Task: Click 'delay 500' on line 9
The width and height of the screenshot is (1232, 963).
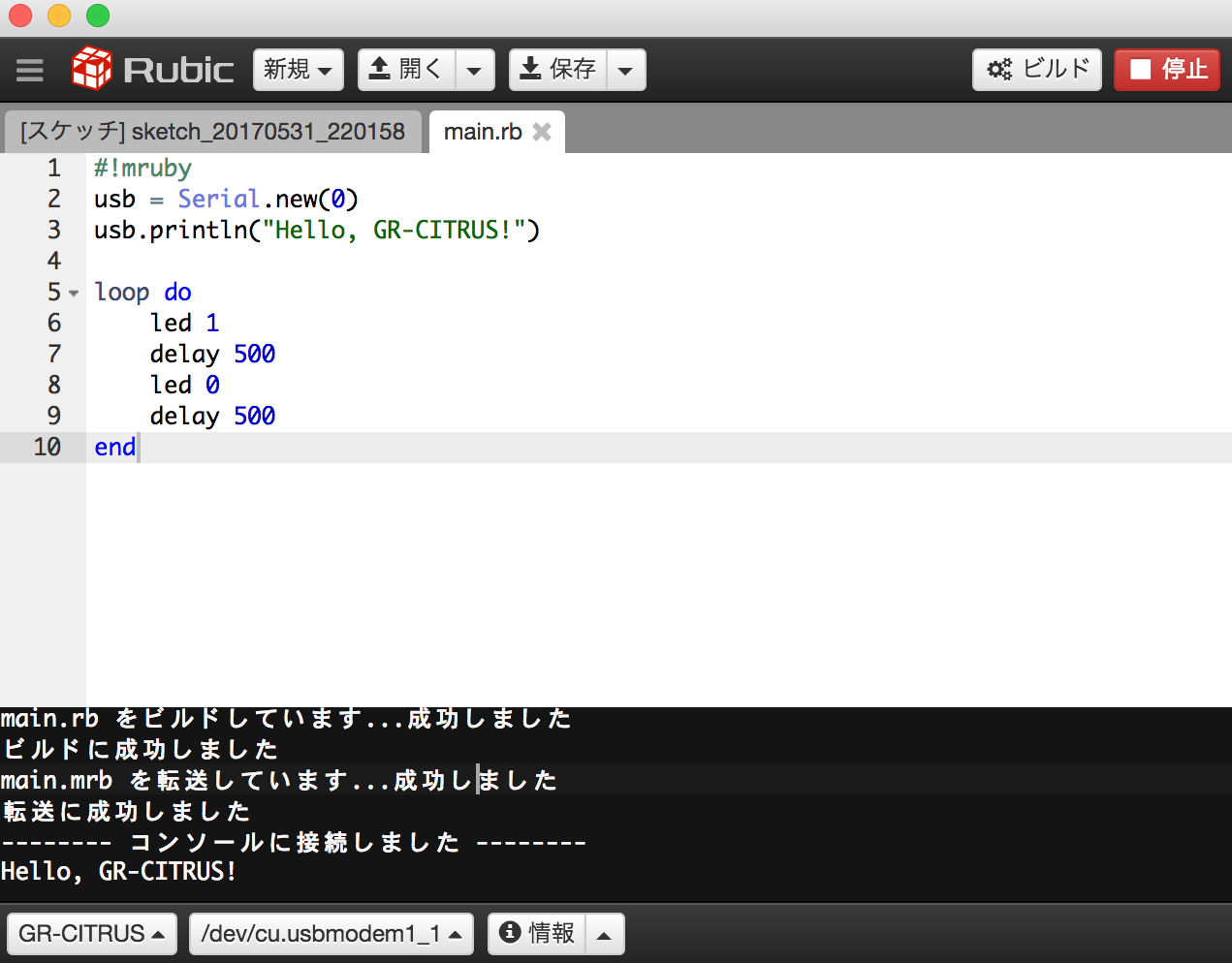Action: [213, 416]
